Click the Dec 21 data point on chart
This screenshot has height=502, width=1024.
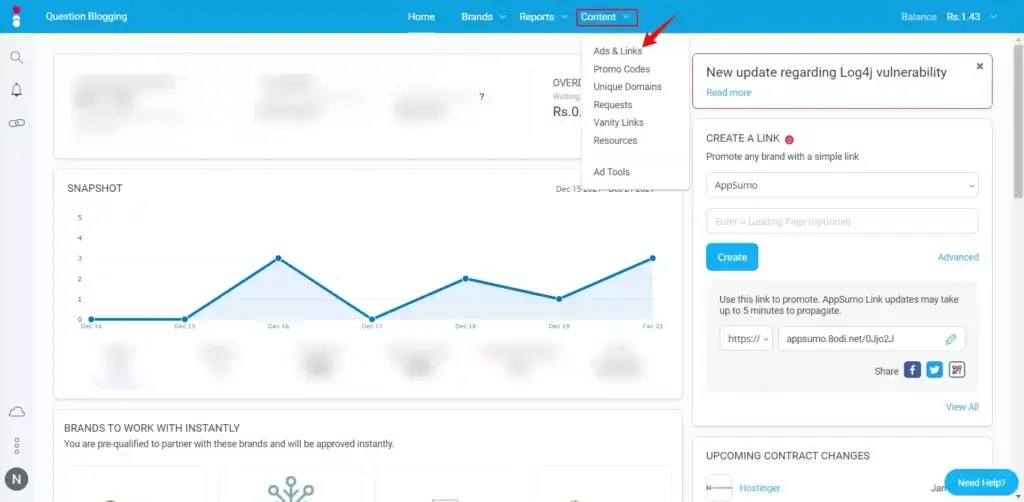click(x=652, y=259)
